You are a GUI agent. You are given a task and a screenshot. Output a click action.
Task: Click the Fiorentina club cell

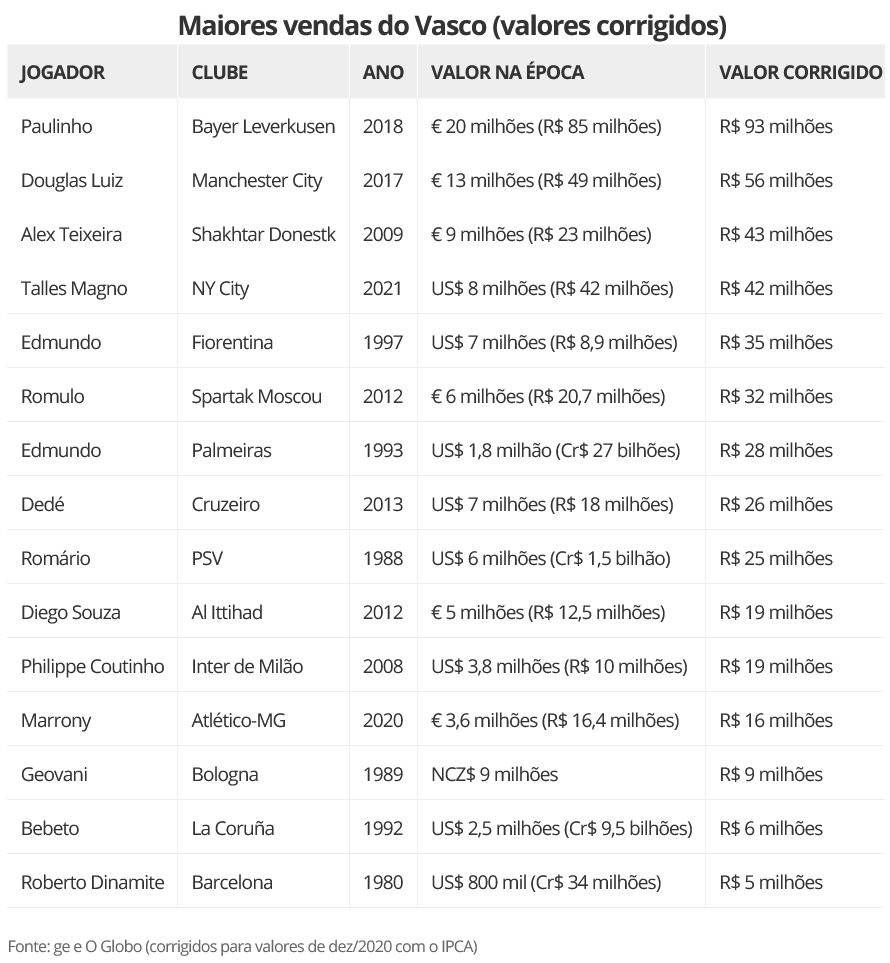[x=232, y=342]
